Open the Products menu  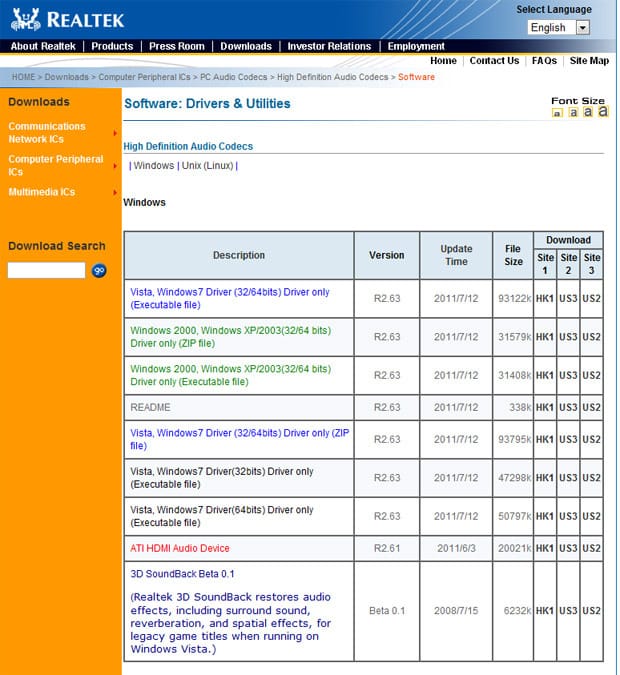pyautogui.click(x=112, y=46)
